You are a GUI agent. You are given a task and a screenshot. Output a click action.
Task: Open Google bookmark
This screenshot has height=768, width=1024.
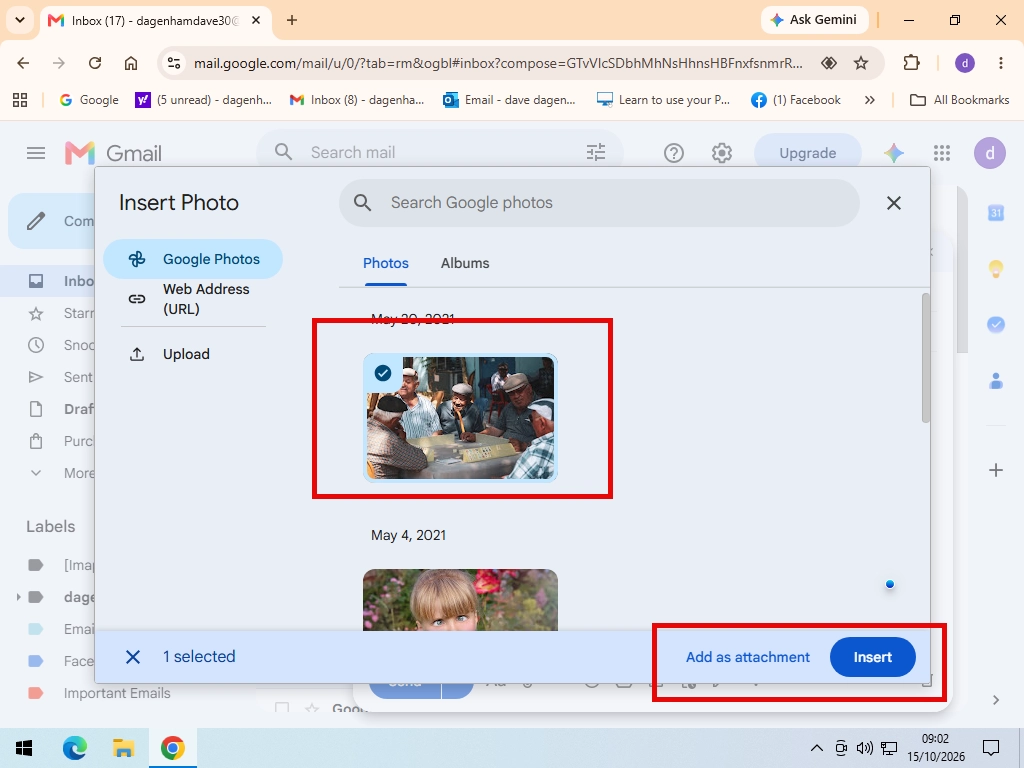point(89,100)
